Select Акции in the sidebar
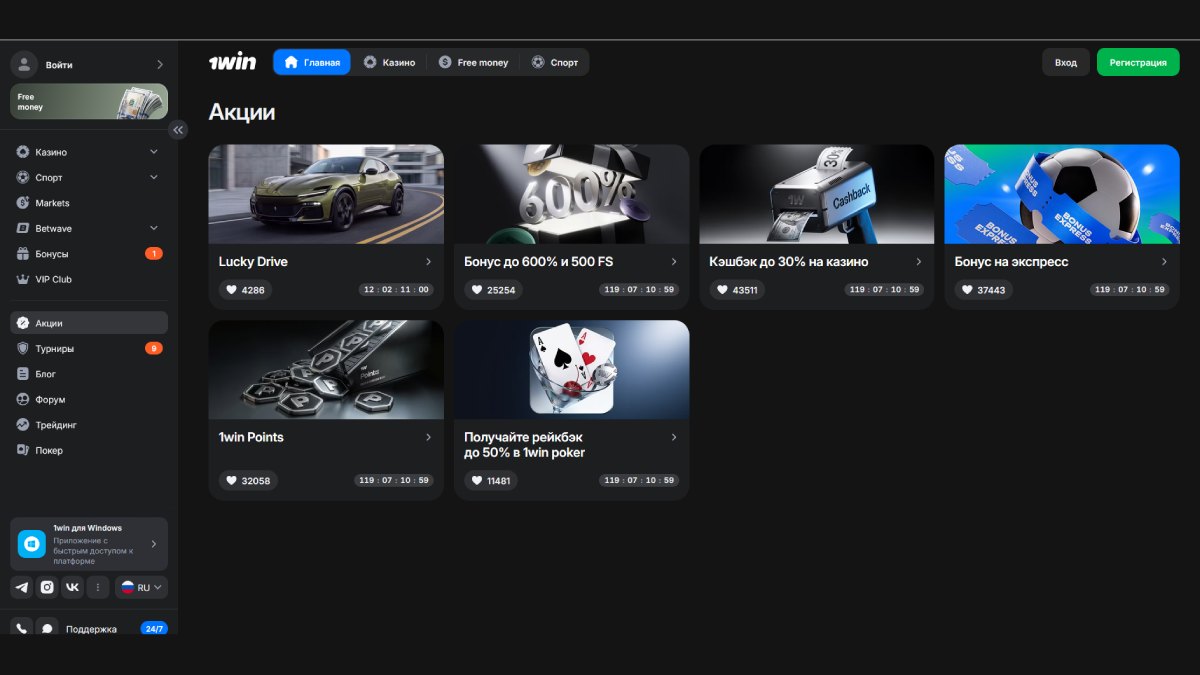The width and height of the screenshot is (1200, 675). pyautogui.click(x=89, y=323)
